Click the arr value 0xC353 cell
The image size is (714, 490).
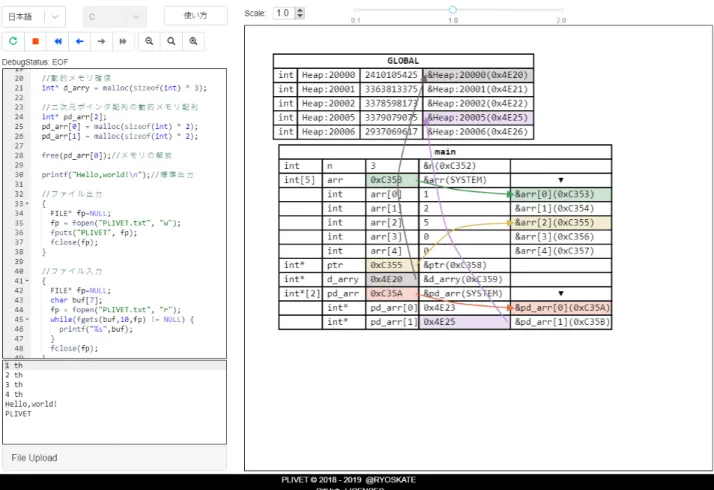392,180
